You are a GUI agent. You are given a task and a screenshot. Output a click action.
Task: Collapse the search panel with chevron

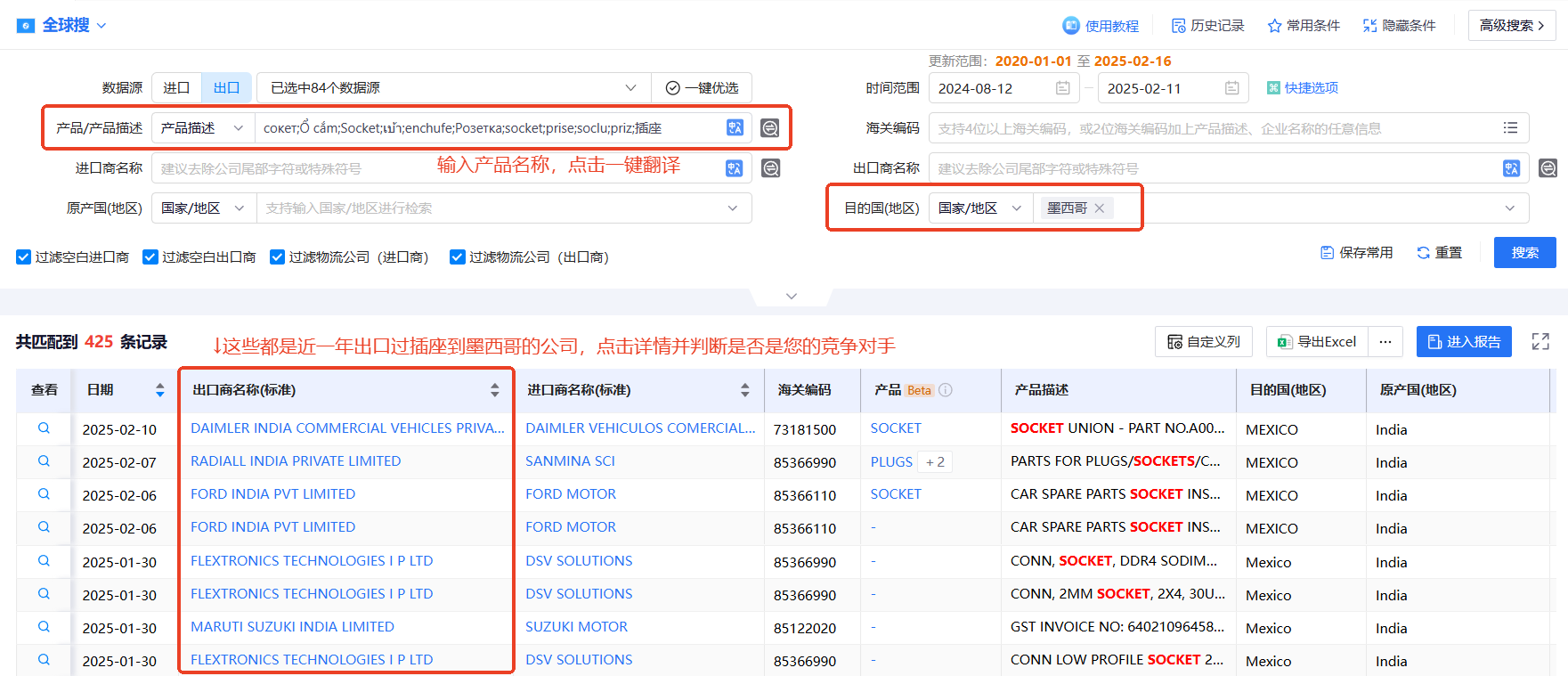[792, 296]
